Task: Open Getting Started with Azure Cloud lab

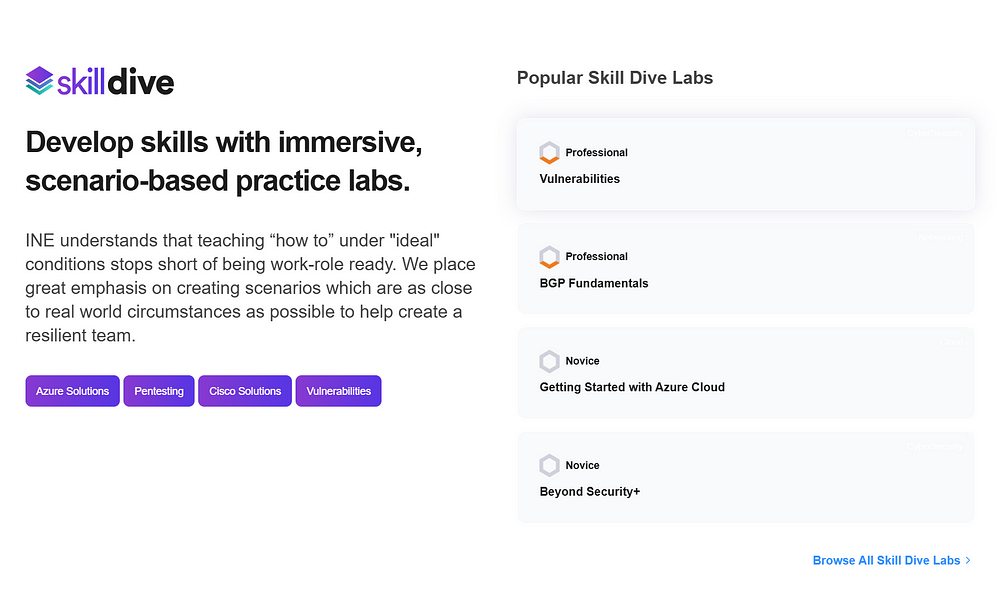Action: click(x=632, y=387)
